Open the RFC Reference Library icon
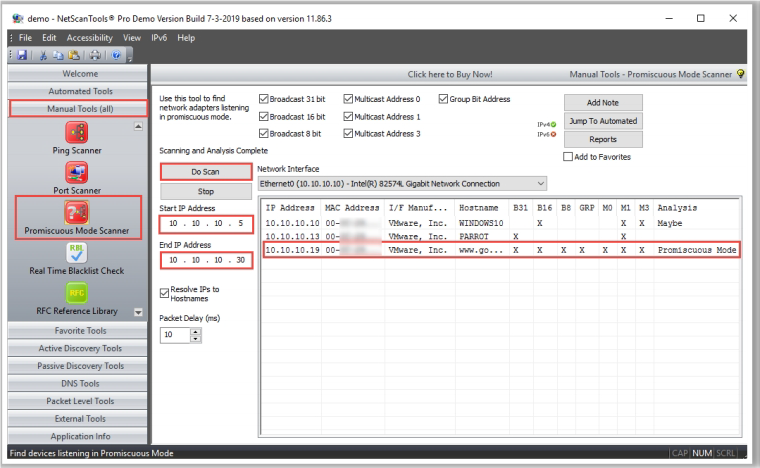760x468 pixels. tap(77, 292)
